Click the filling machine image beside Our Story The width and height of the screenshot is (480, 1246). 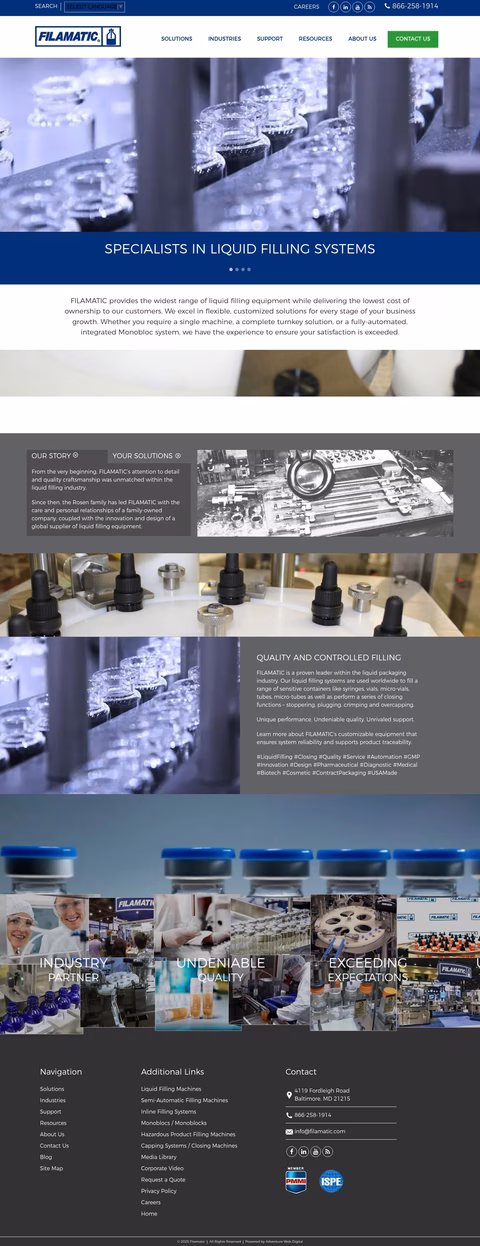coord(325,492)
